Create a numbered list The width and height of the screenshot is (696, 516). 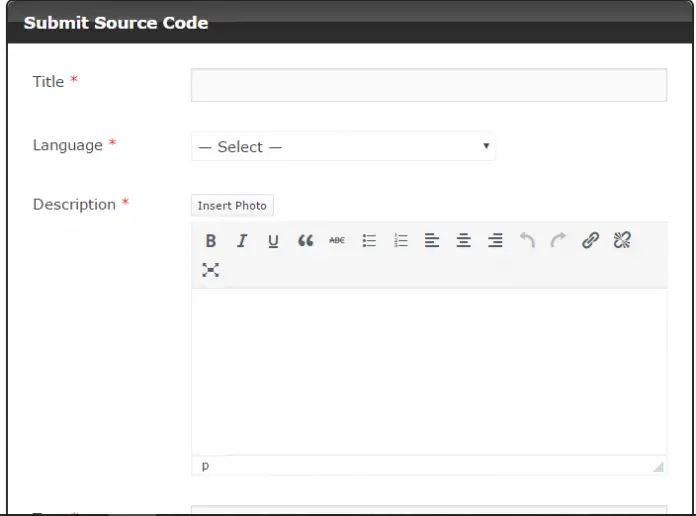401,241
